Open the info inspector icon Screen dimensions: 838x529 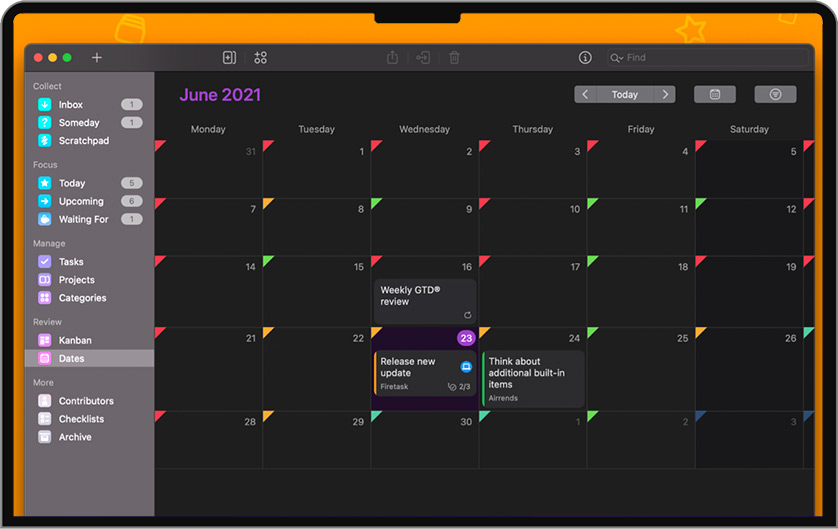click(585, 58)
